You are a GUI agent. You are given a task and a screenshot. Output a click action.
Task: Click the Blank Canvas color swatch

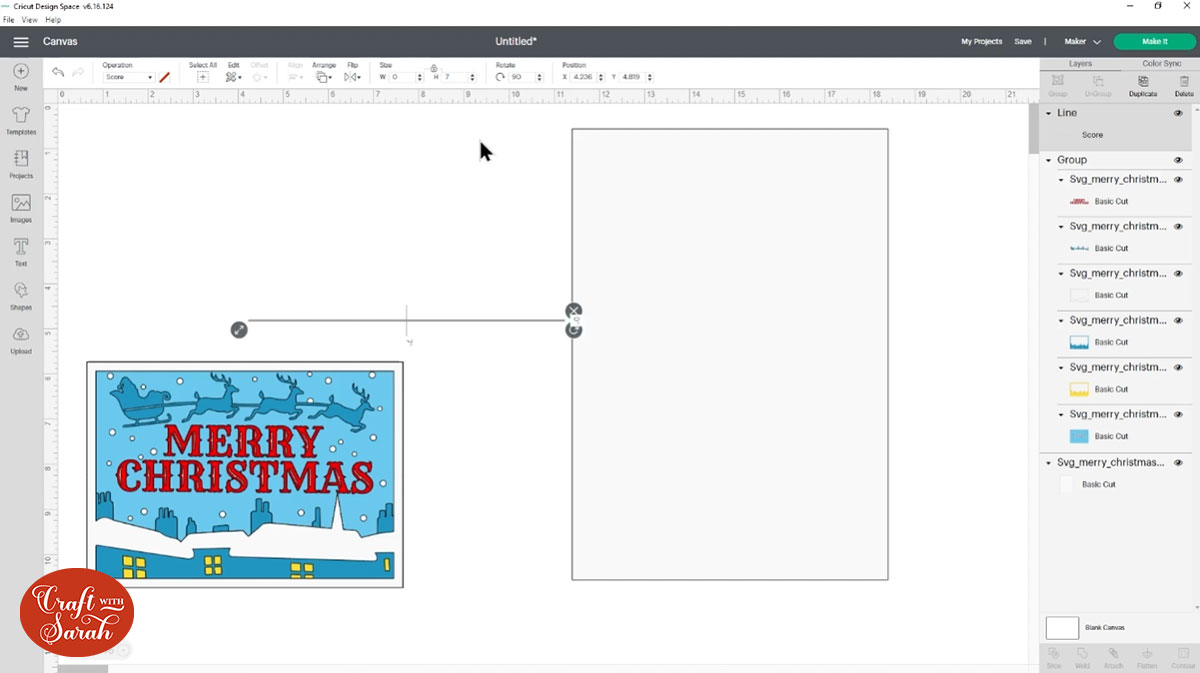click(x=1062, y=628)
